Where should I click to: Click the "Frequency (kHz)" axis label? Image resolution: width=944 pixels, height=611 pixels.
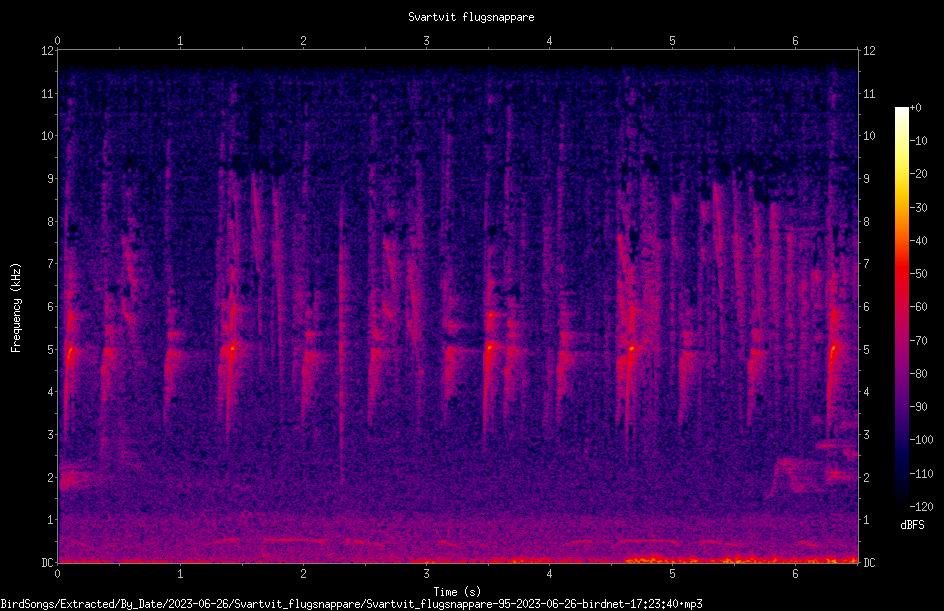pyautogui.click(x=16, y=308)
